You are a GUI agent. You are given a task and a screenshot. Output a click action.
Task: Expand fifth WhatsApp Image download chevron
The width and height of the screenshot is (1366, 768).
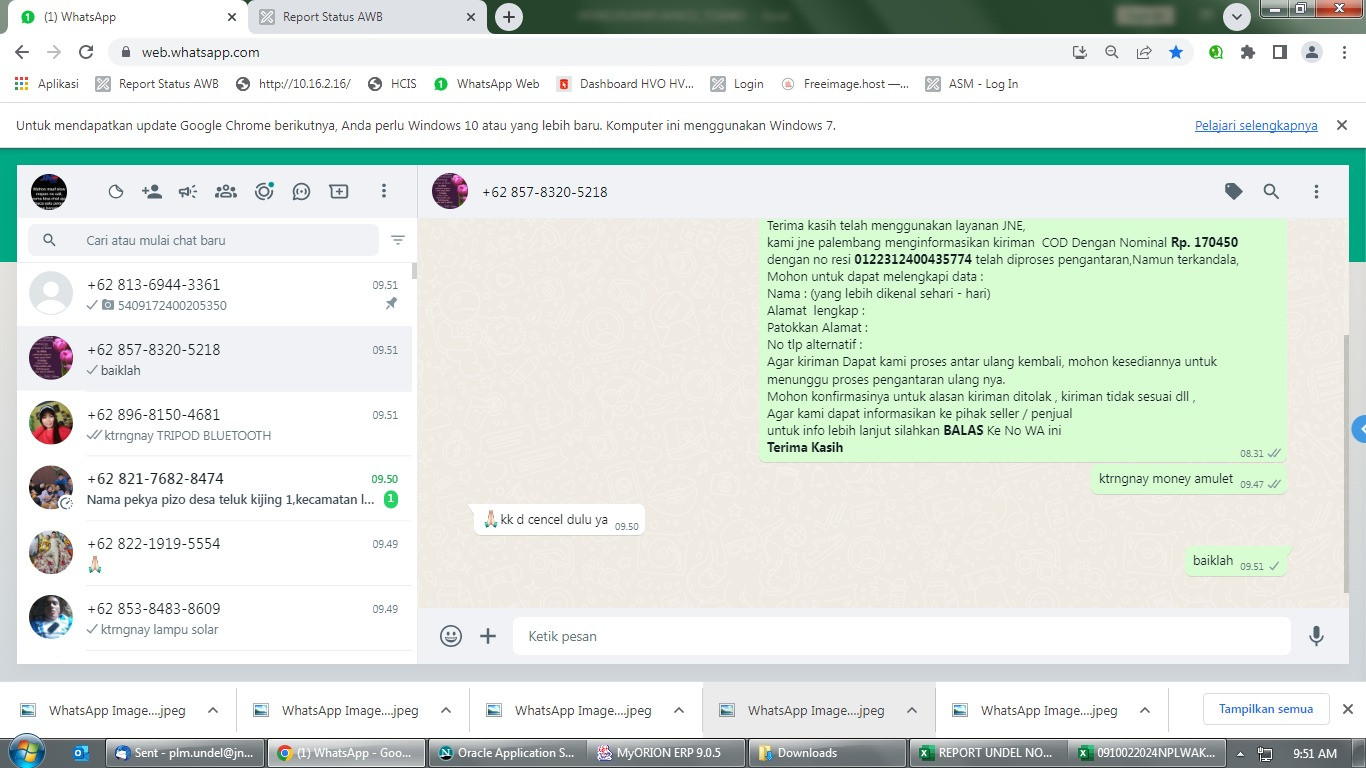[1145, 710]
